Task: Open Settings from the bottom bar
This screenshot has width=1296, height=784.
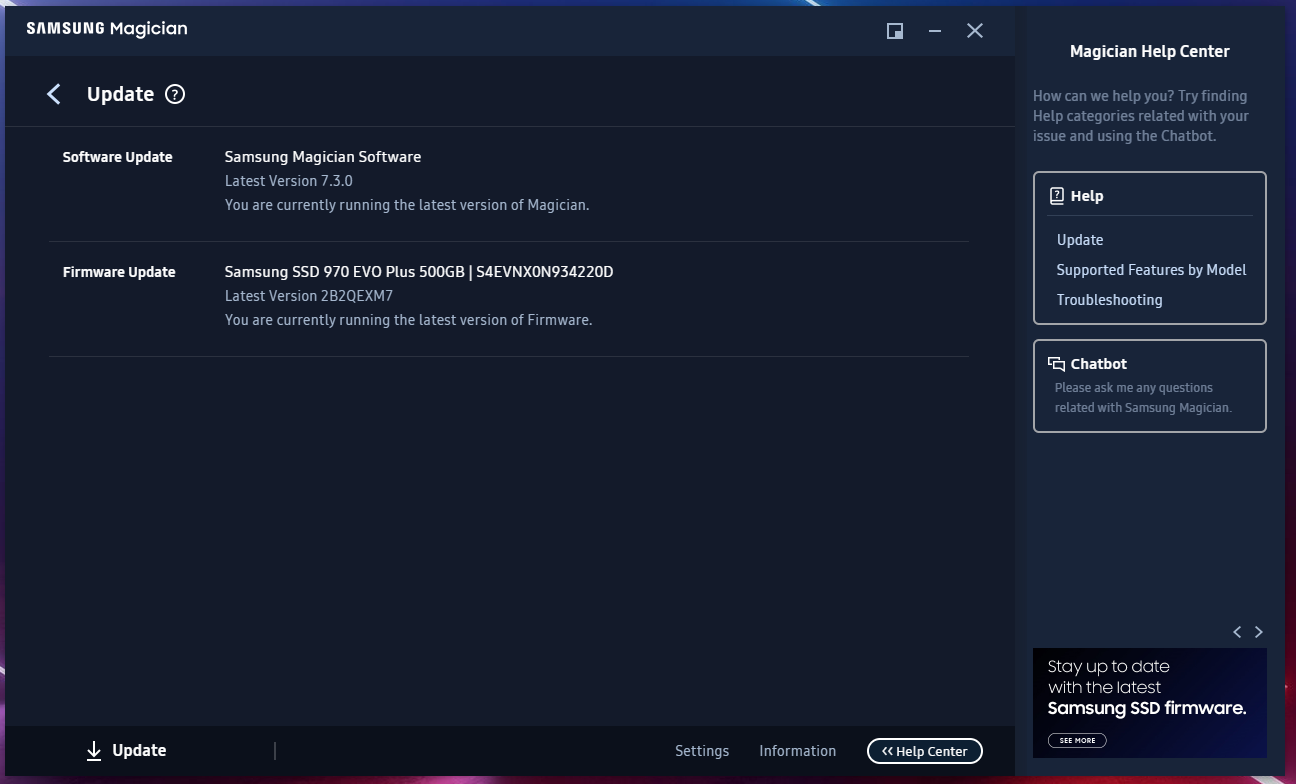Action: coord(702,751)
